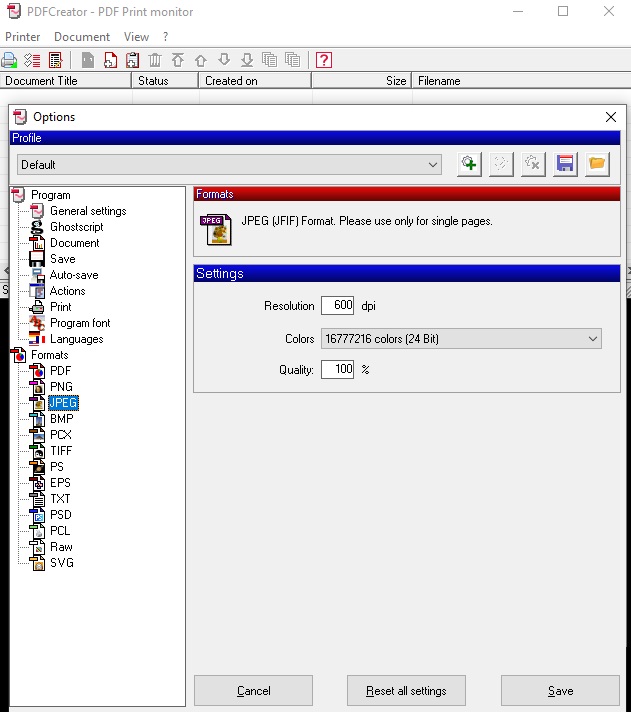Click the red help question mark icon
631x712 pixels.
[x=323, y=60]
